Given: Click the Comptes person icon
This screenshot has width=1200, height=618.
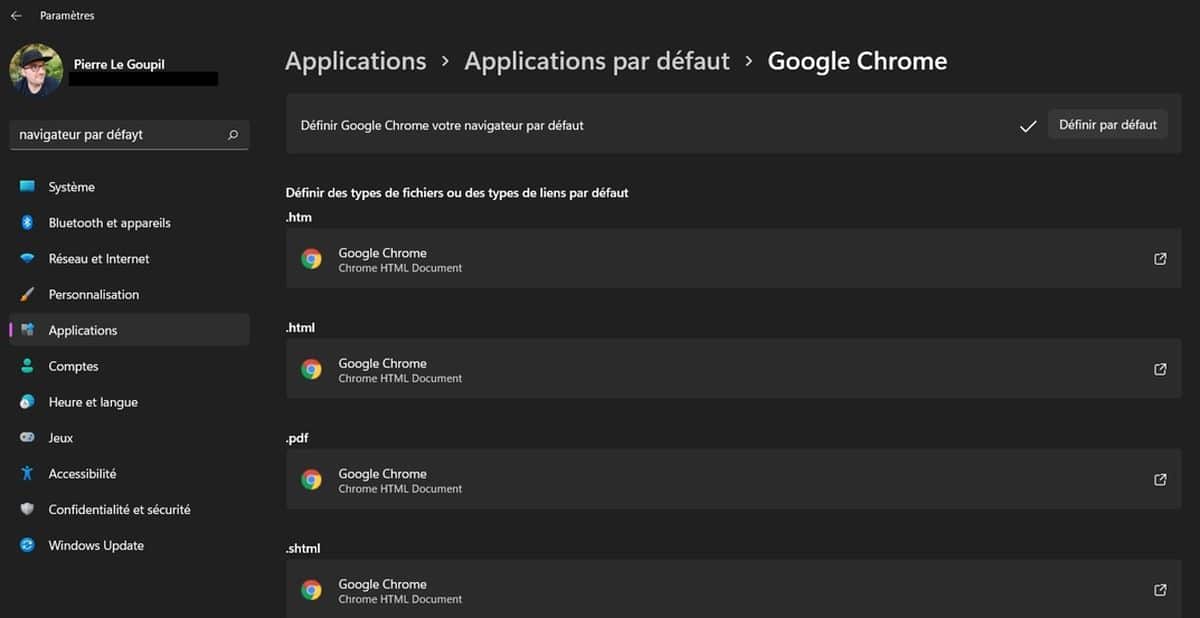Looking at the screenshot, I should (27, 366).
